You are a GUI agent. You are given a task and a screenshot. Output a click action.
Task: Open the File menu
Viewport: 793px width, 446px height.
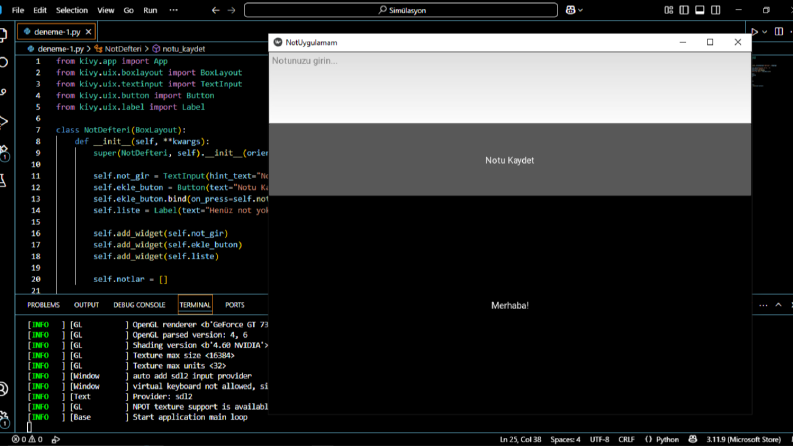point(18,10)
